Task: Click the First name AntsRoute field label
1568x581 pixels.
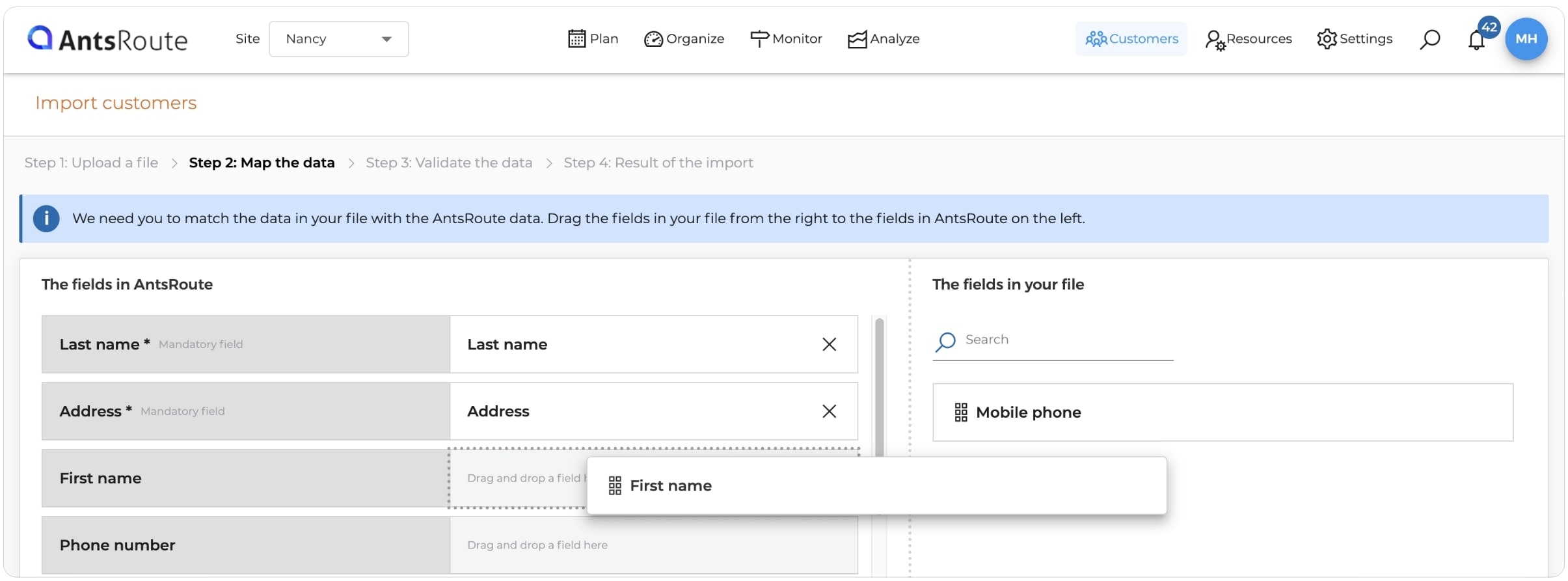Action: tap(246, 478)
